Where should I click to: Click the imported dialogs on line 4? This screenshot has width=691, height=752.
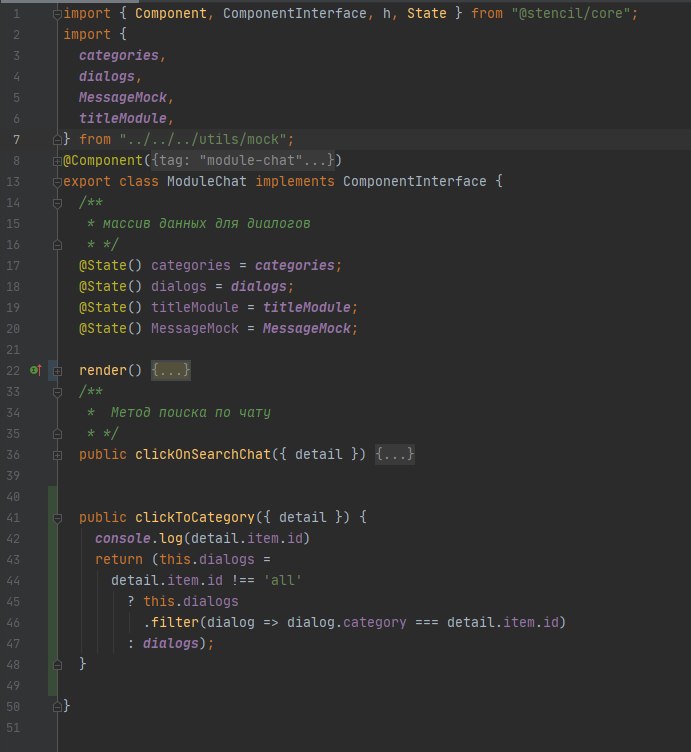tap(107, 77)
